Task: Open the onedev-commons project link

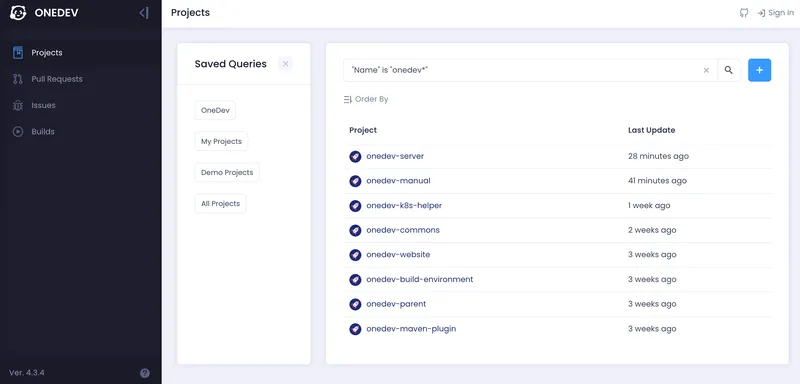Action: click(403, 230)
